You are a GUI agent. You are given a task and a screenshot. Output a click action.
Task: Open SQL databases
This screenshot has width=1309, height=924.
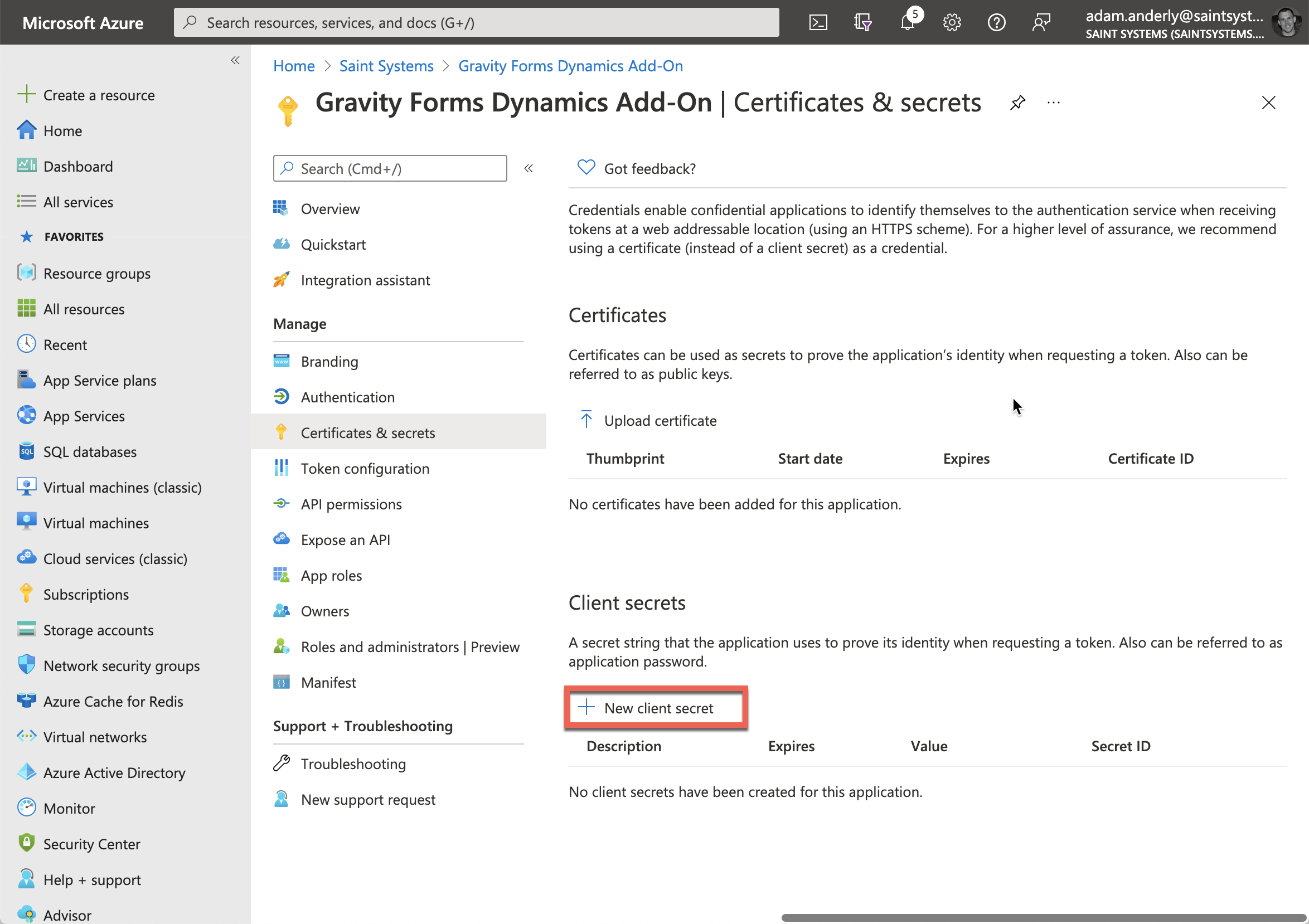77,452
